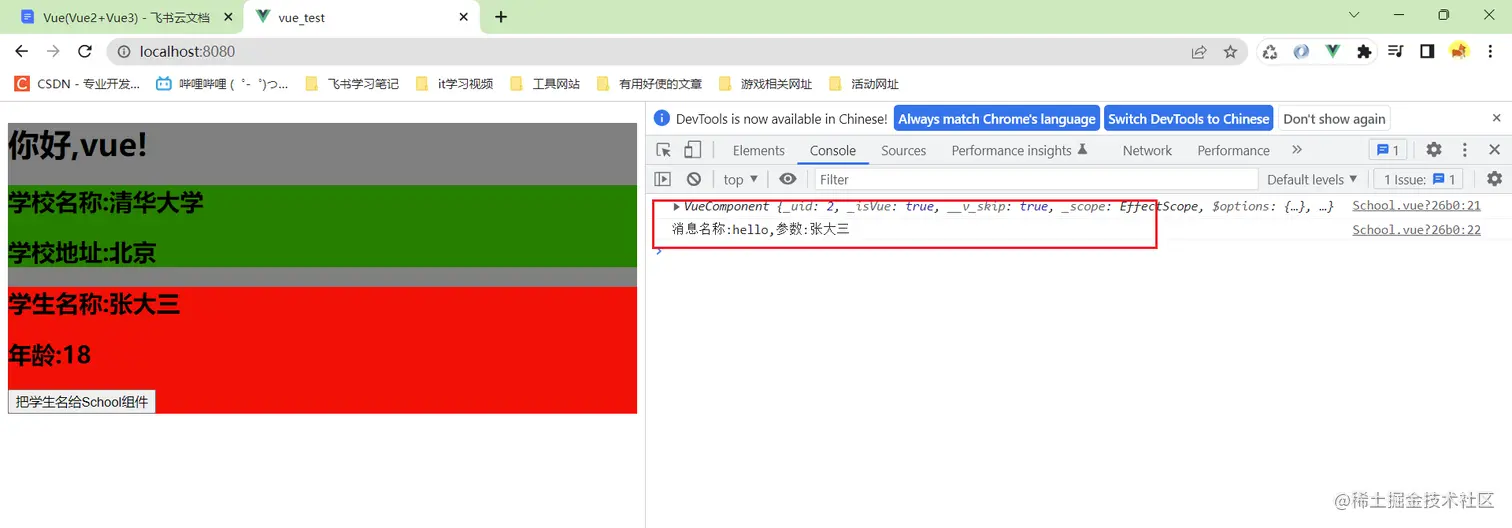Open the recycle-arrows extension icon
The height and width of the screenshot is (528, 1512).
point(1269,52)
